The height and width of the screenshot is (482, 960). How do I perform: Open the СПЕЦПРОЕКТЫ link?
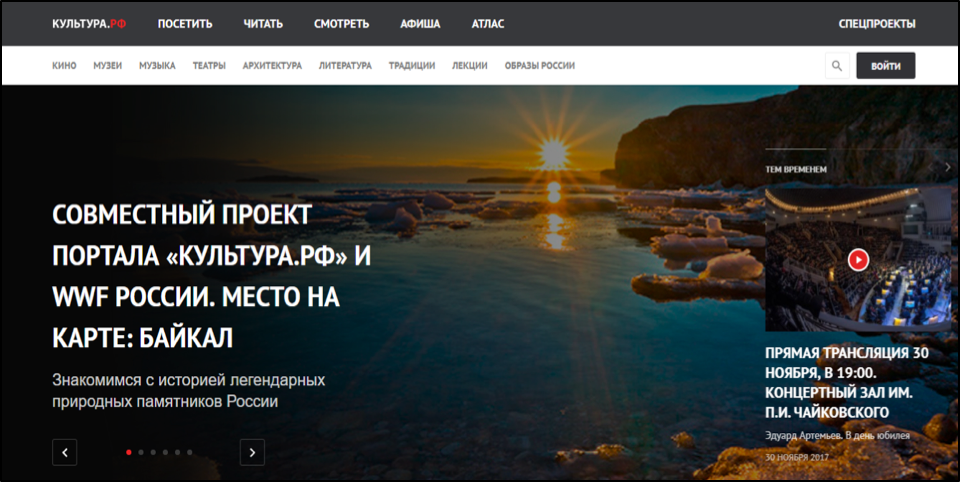876,23
